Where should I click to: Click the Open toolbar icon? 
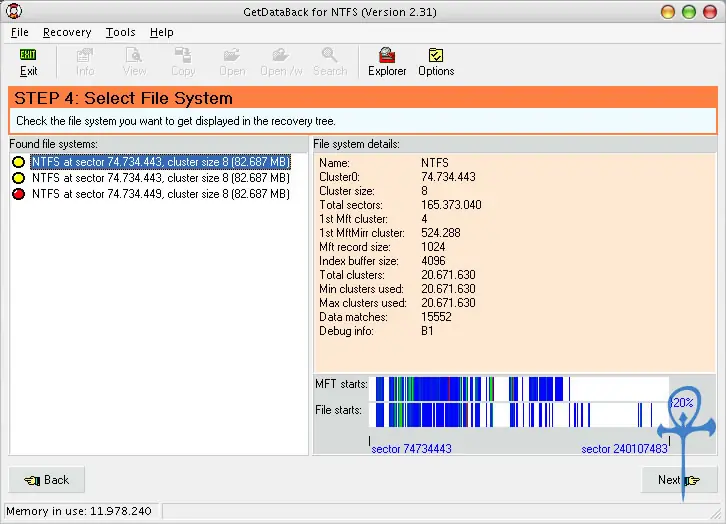(x=232, y=62)
